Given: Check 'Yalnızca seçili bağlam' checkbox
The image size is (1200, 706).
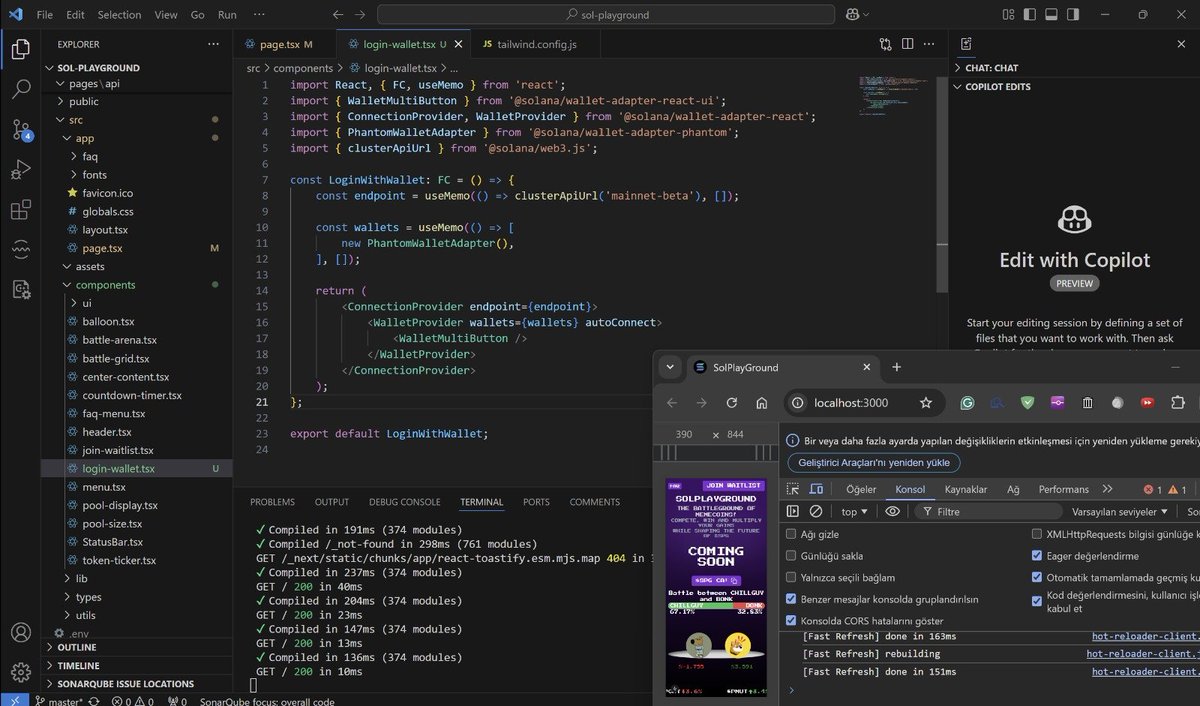Looking at the screenshot, I should click(x=792, y=577).
